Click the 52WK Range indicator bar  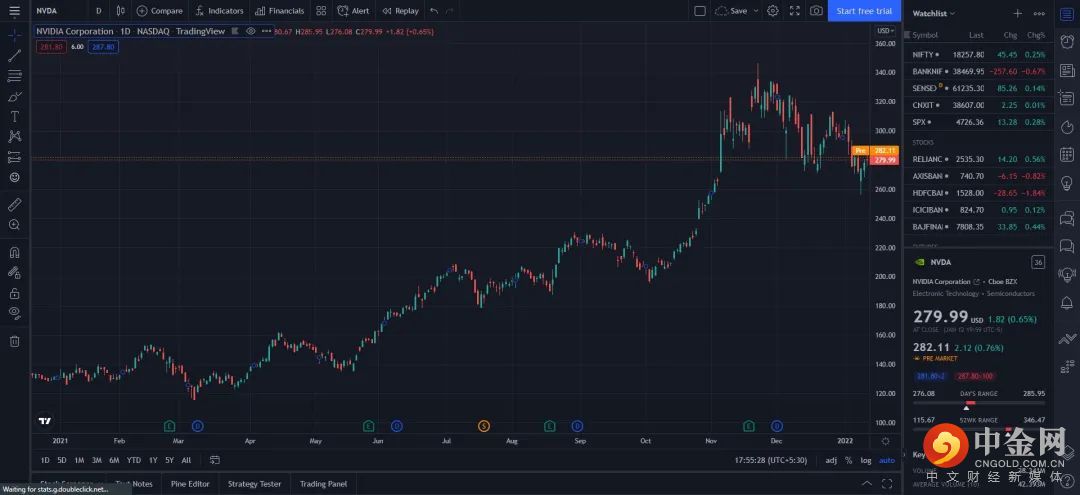[979, 429]
